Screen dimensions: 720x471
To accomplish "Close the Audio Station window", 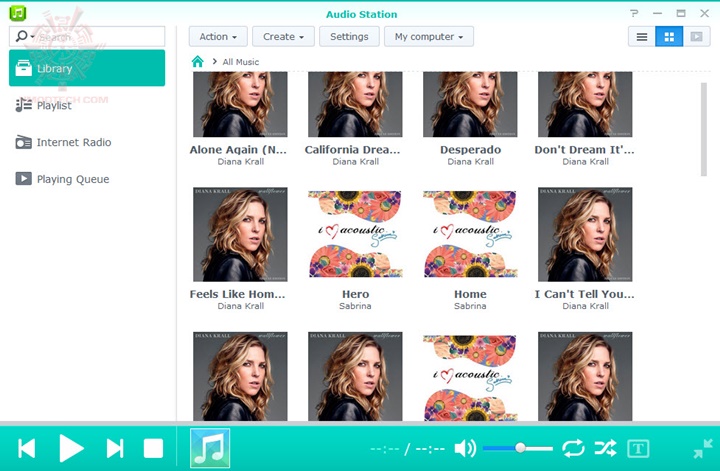I will (x=704, y=14).
